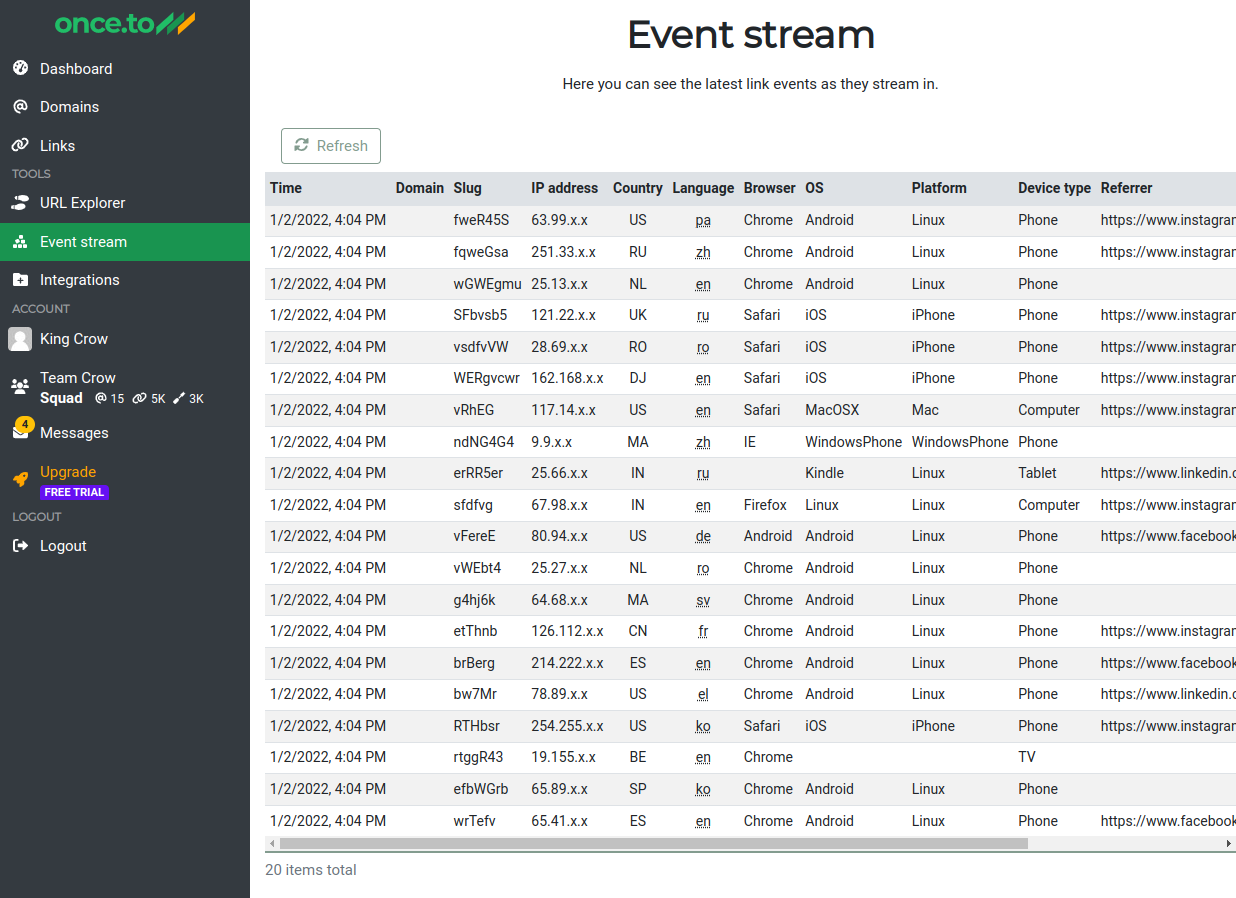The image size is (1236, 898).
Task: Click the messages count badge showing 4
Action: pos(25,424)
